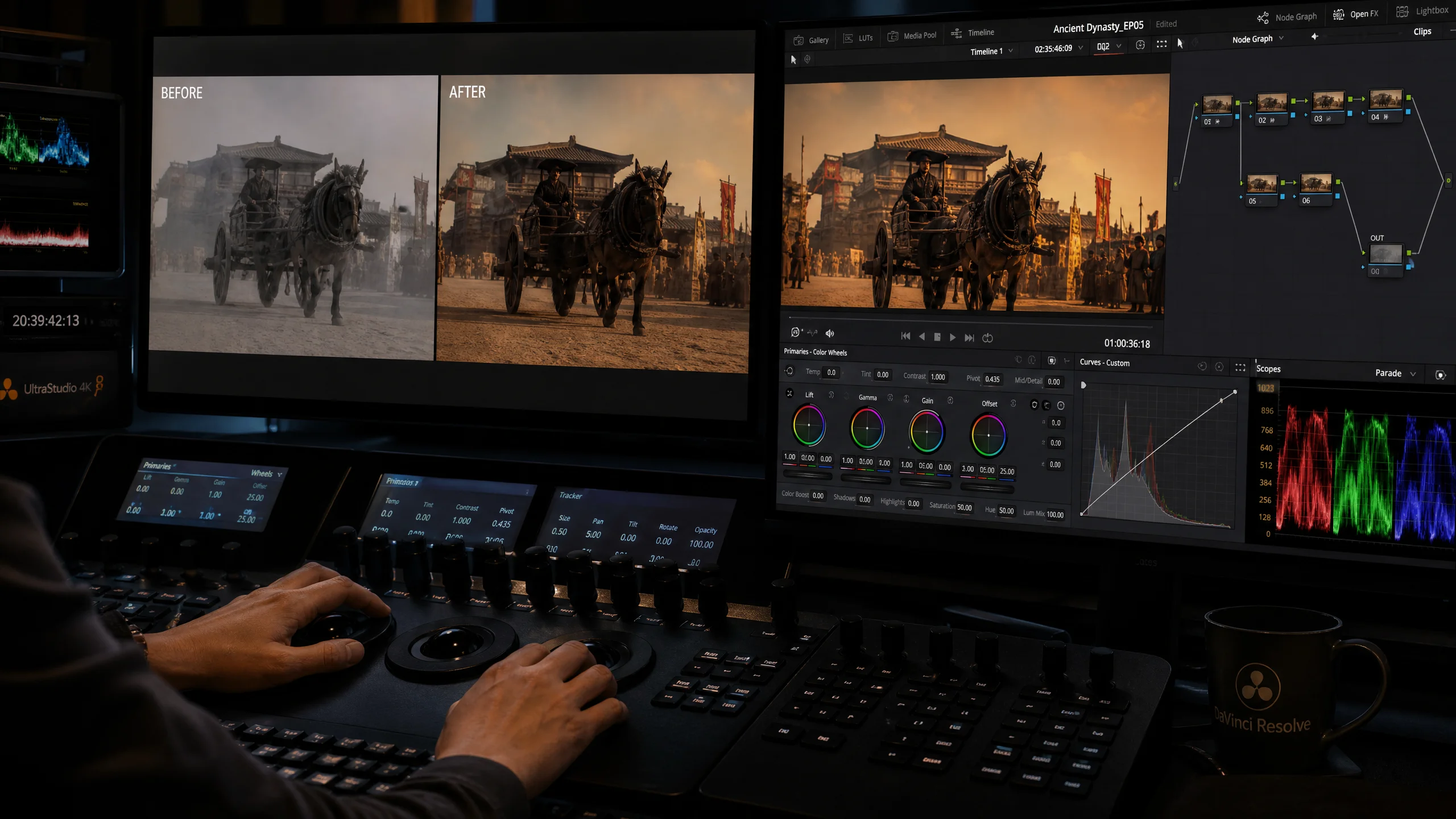Reset the Gamma color wheel
The width and height of the screenshot is (1456, 819).
click(890, 398)
